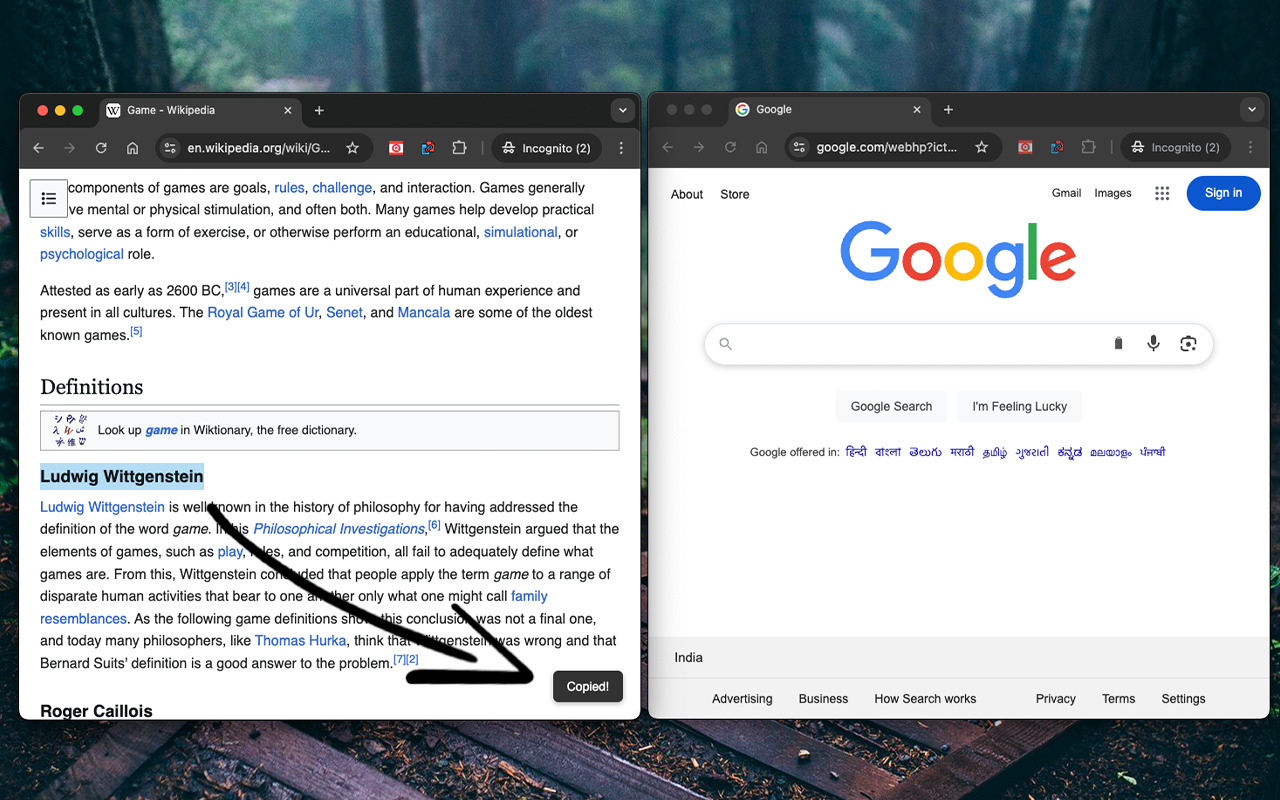Click the red-blue copy extension in the Google window
The height and width of the screenshot is (800, 1280).
[1057, 147]
